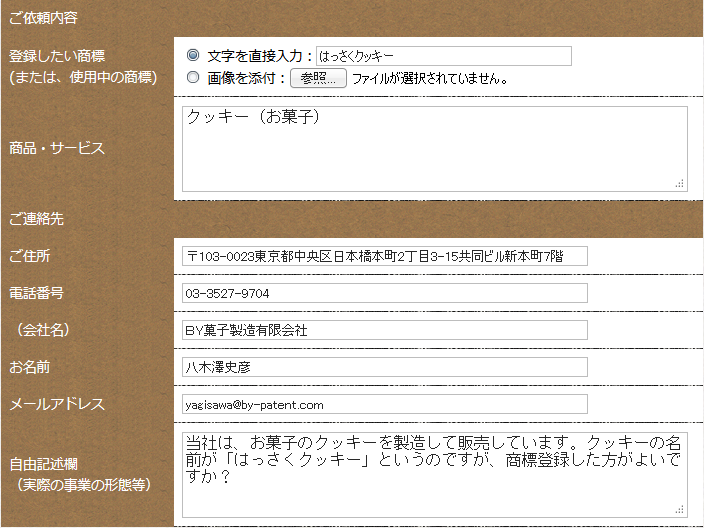The width and height of the screenshot is (704, 528).
Task: Grab the resize handle of 商品・サービス textarea
Action: click(680, 184)
